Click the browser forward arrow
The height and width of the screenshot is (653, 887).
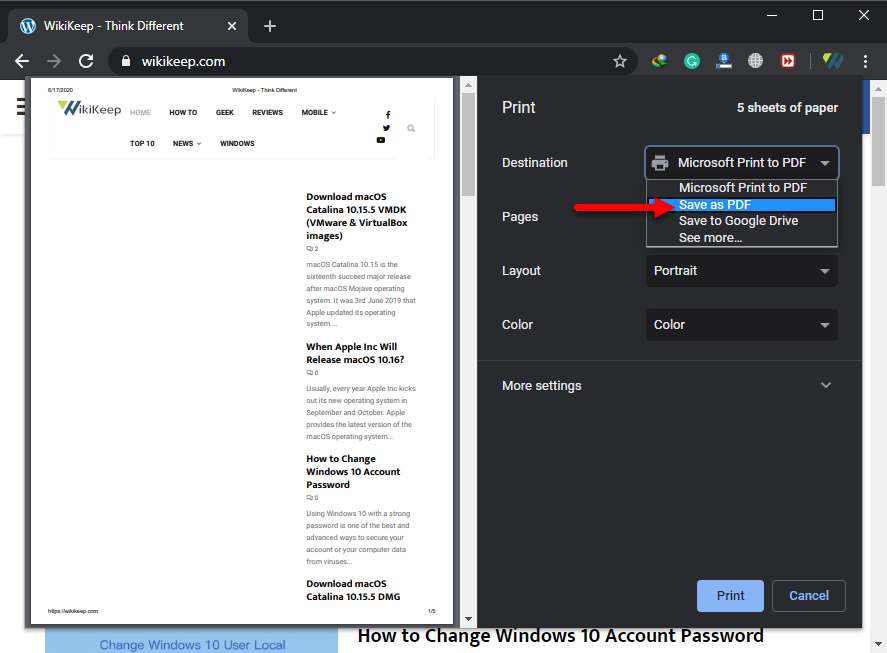click(x=54, y=61)
